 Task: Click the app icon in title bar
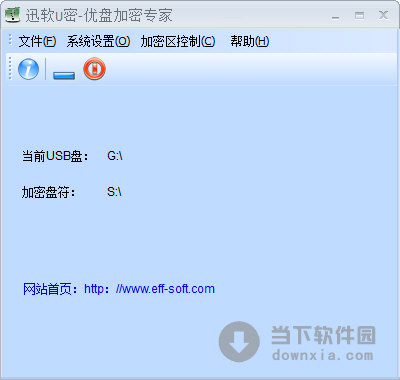[13, 15]
